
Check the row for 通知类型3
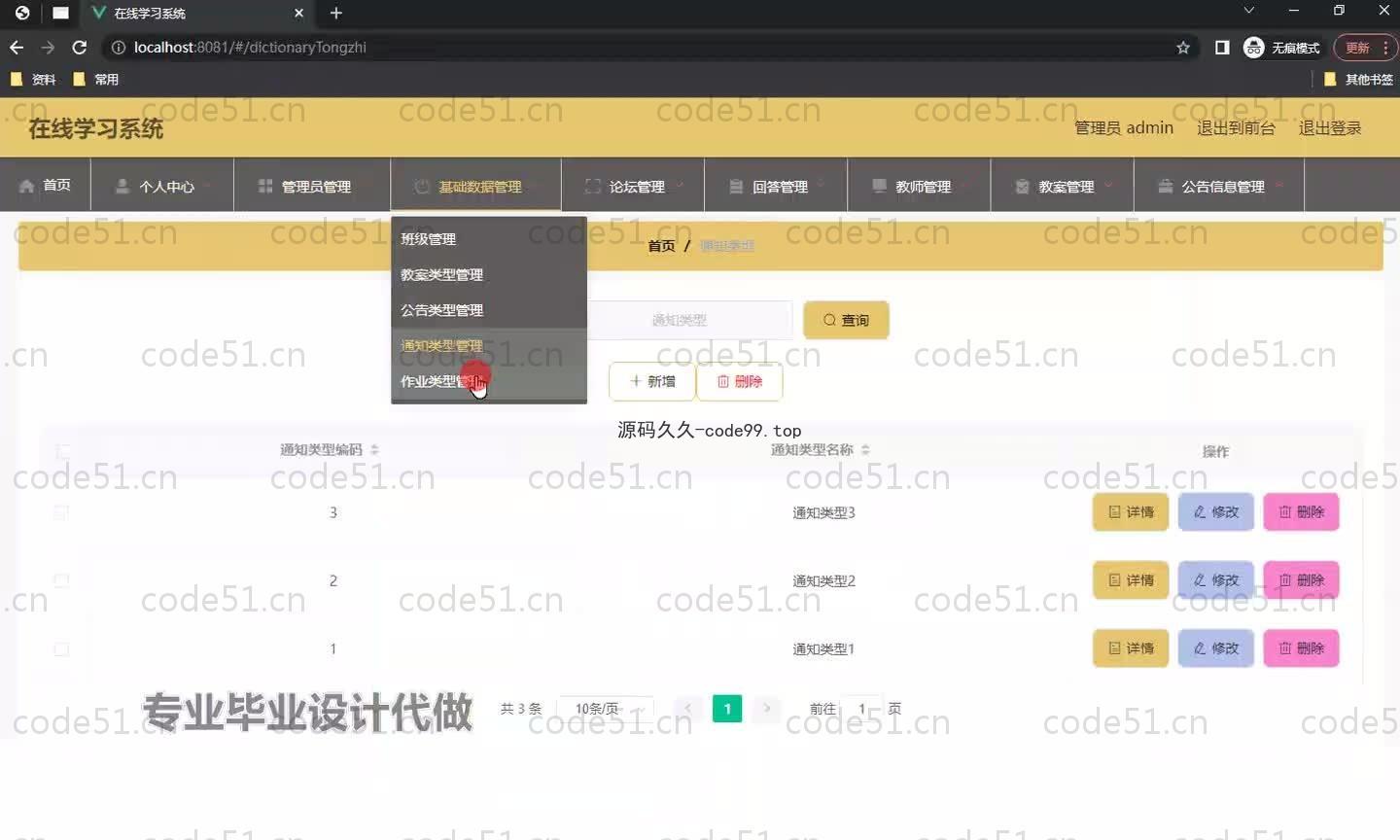click(x=61, y=512)
